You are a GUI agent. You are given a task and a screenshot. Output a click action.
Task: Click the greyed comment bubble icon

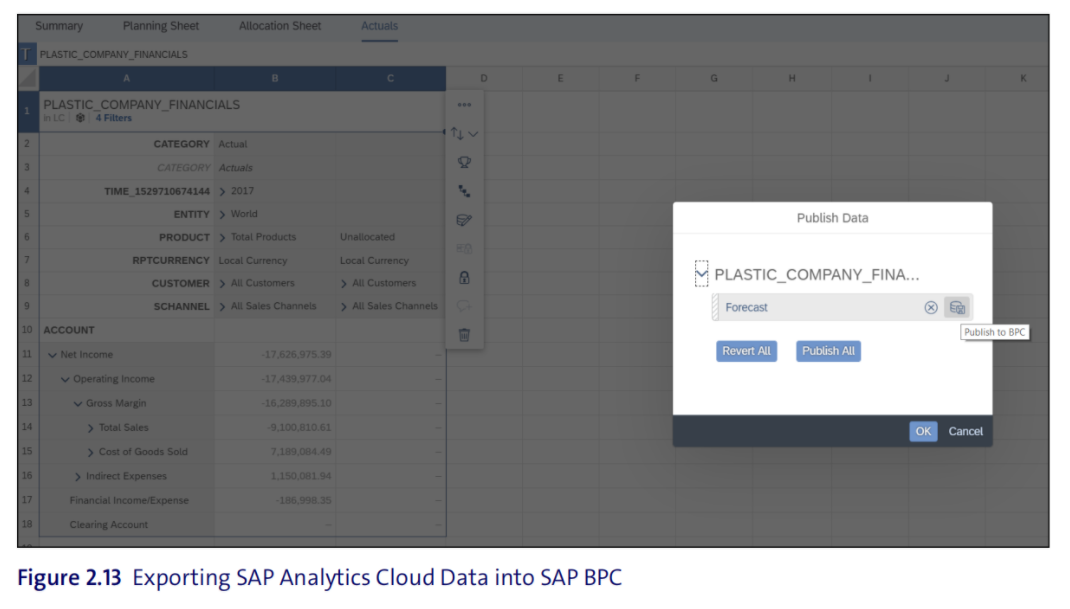[x=464, y=306]
